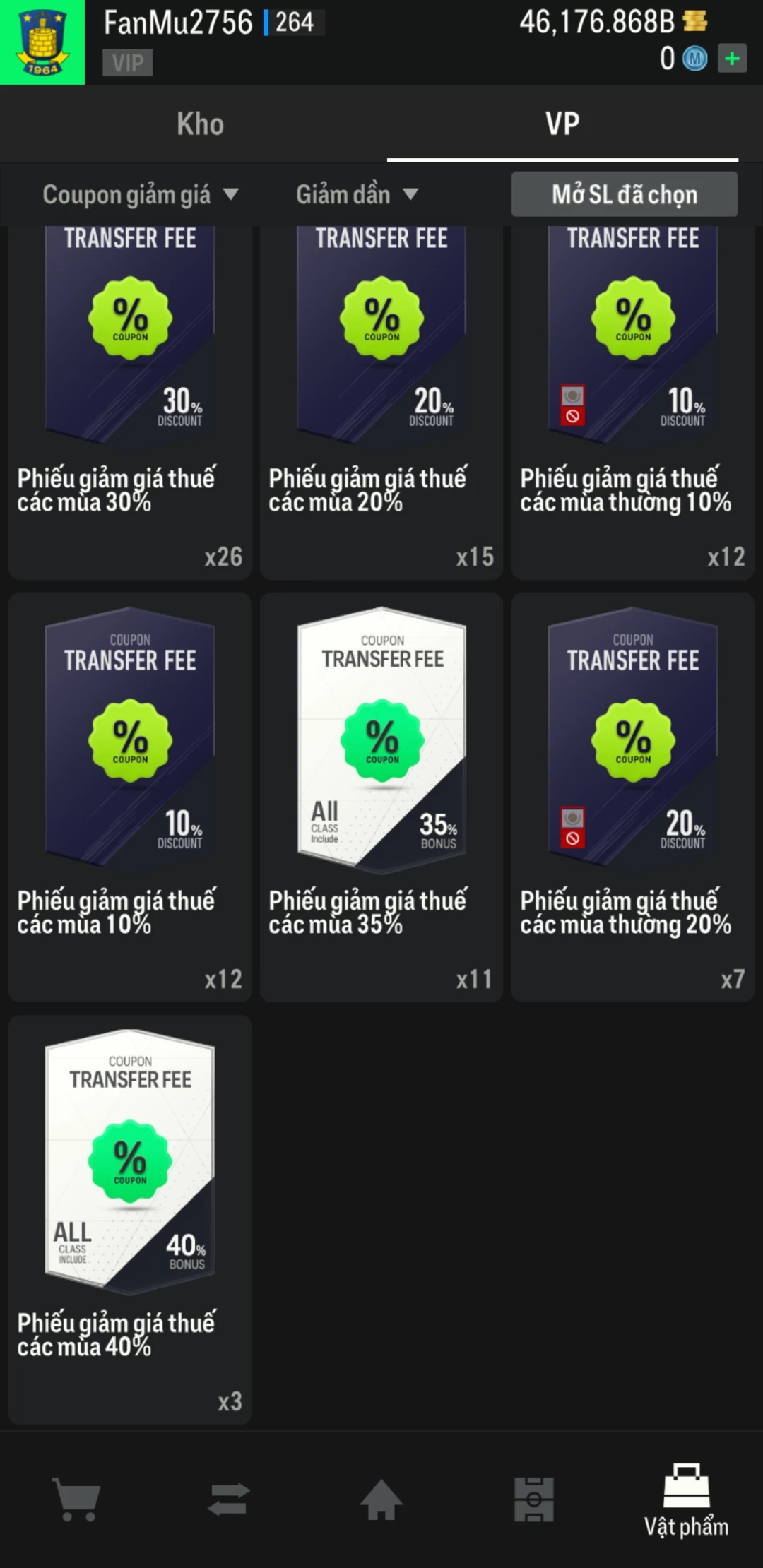This screenshot has width=763, height=1568.
Task: Select the 30% transfer fee coupon card
Action: [x=130, y=403]
